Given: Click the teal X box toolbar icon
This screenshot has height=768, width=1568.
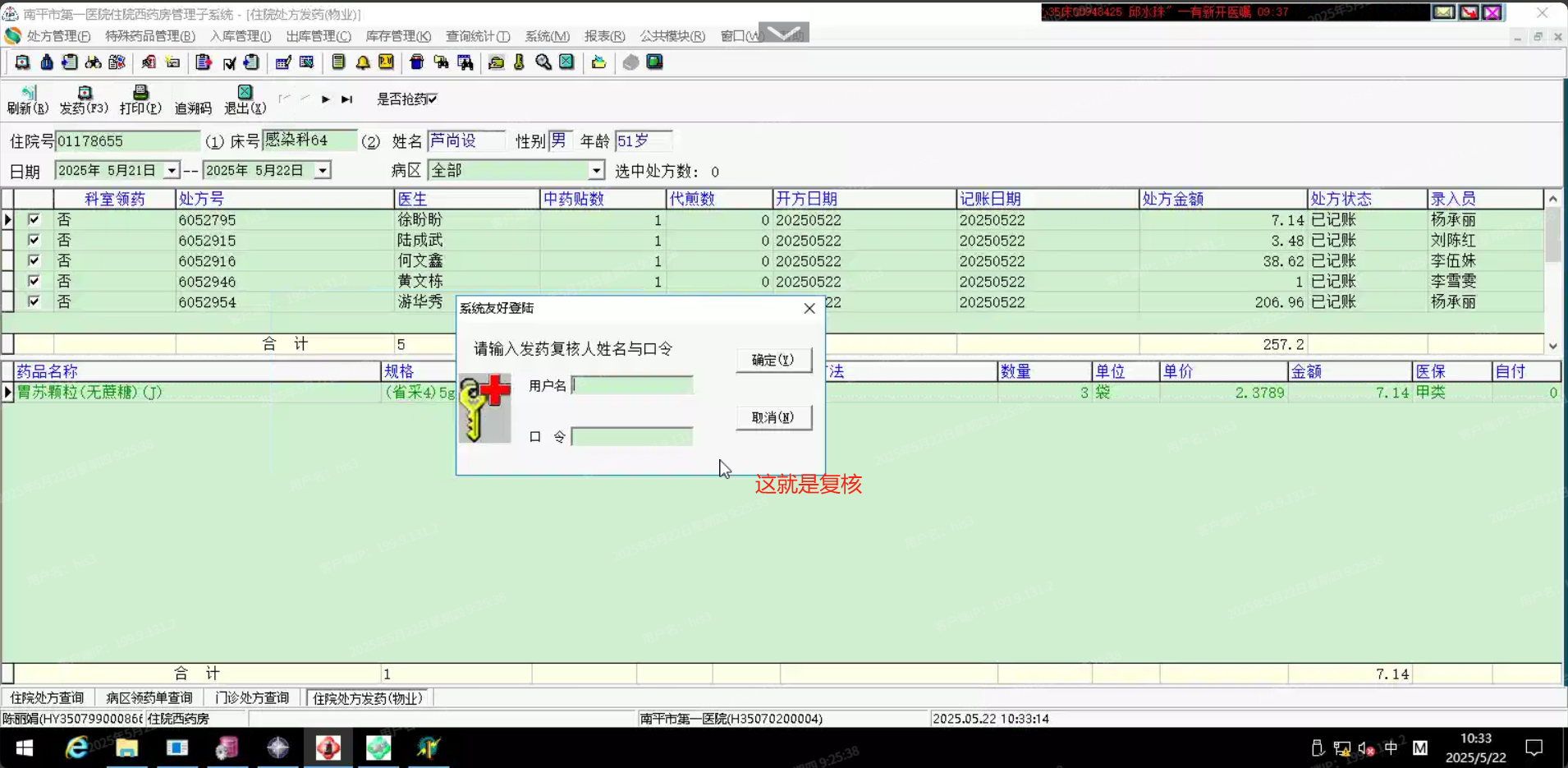Looking at the screenshot, I should pos(566,62).
